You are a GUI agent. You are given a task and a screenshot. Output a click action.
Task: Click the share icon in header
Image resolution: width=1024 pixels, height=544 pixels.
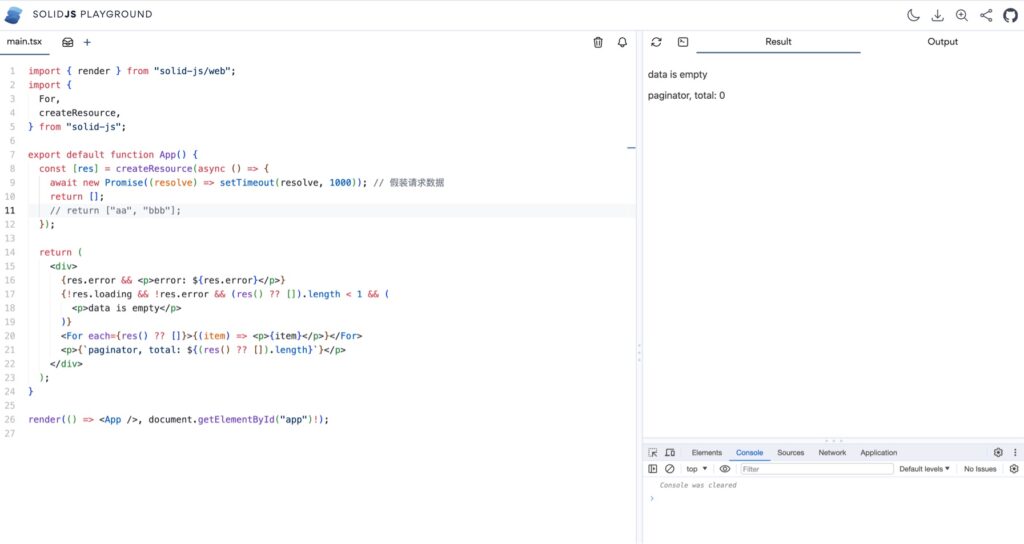tap(986, 15)
